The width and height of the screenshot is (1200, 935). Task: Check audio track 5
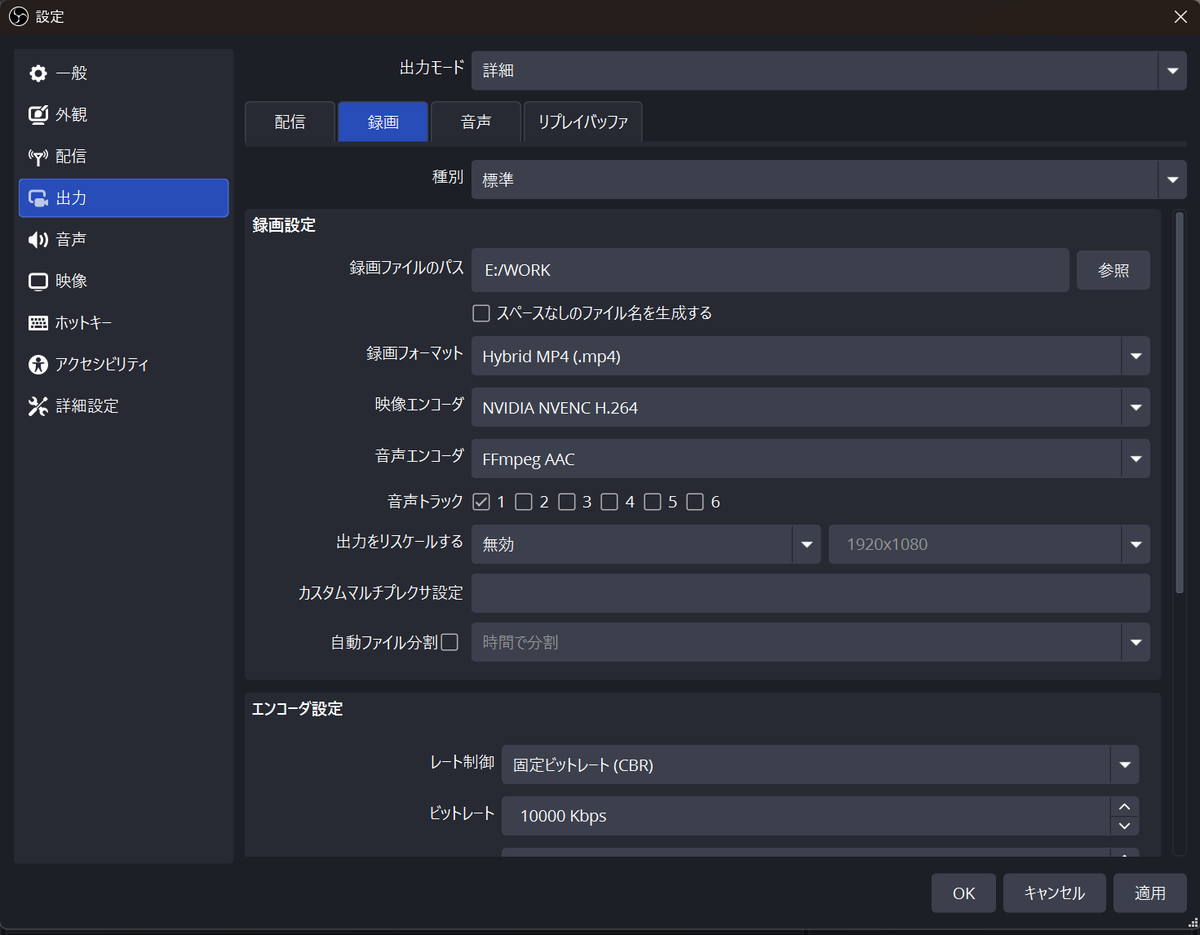(653, 502)
